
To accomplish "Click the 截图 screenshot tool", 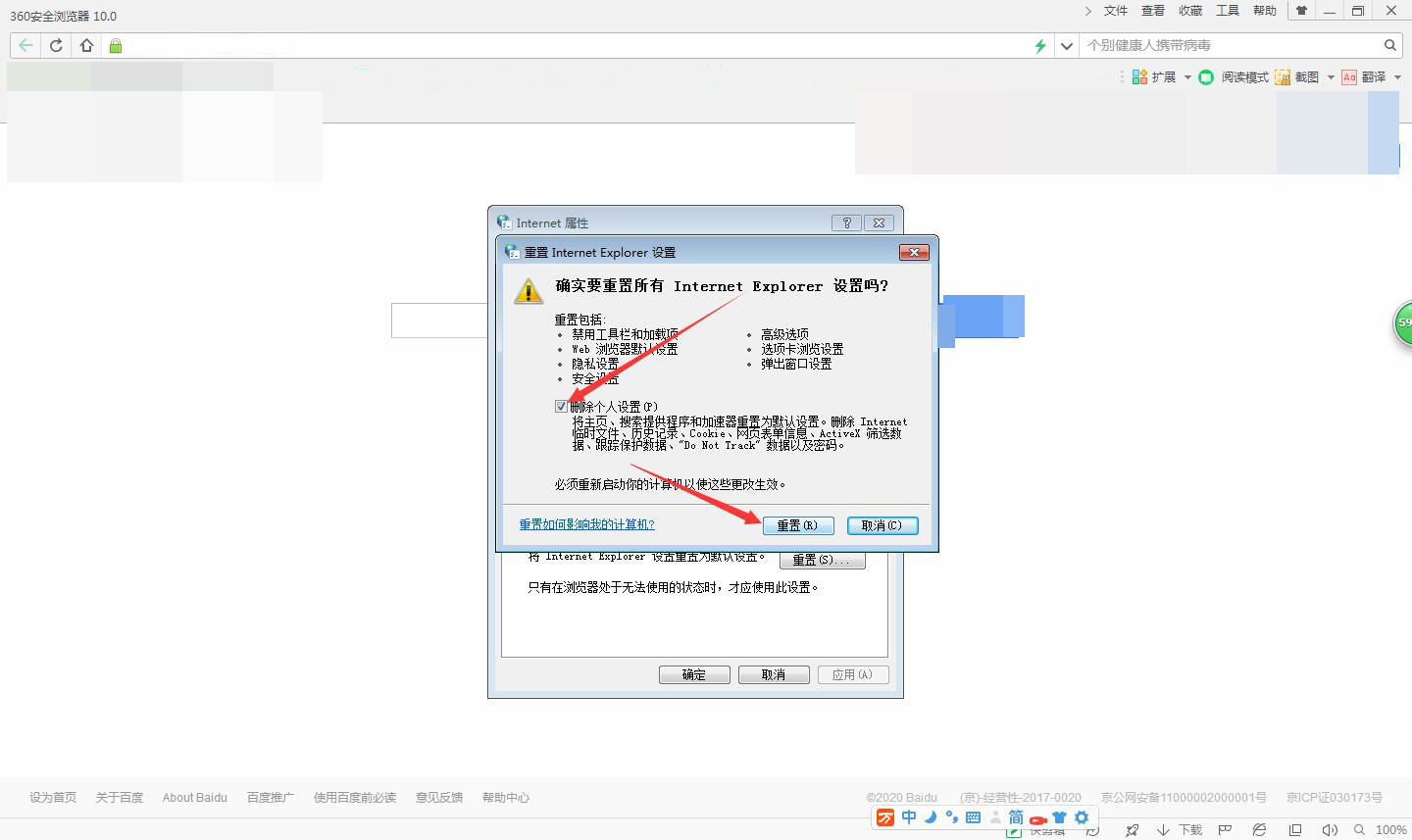I will (x=1296, y=76).
